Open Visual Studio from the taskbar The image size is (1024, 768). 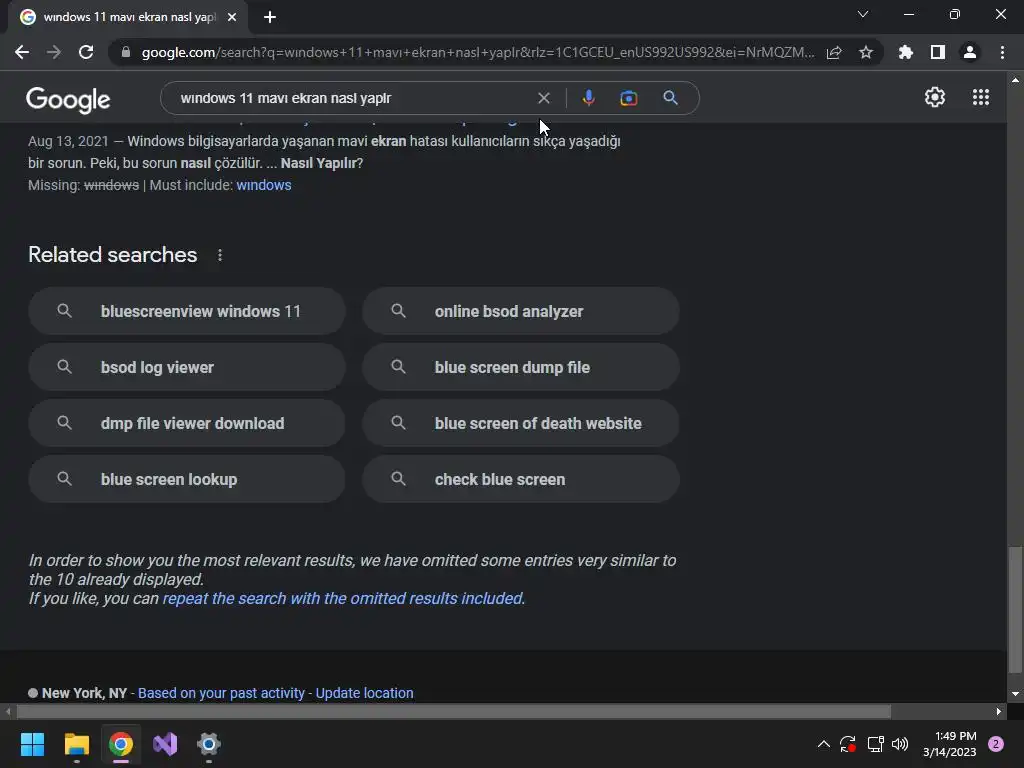tap(165, 744)
